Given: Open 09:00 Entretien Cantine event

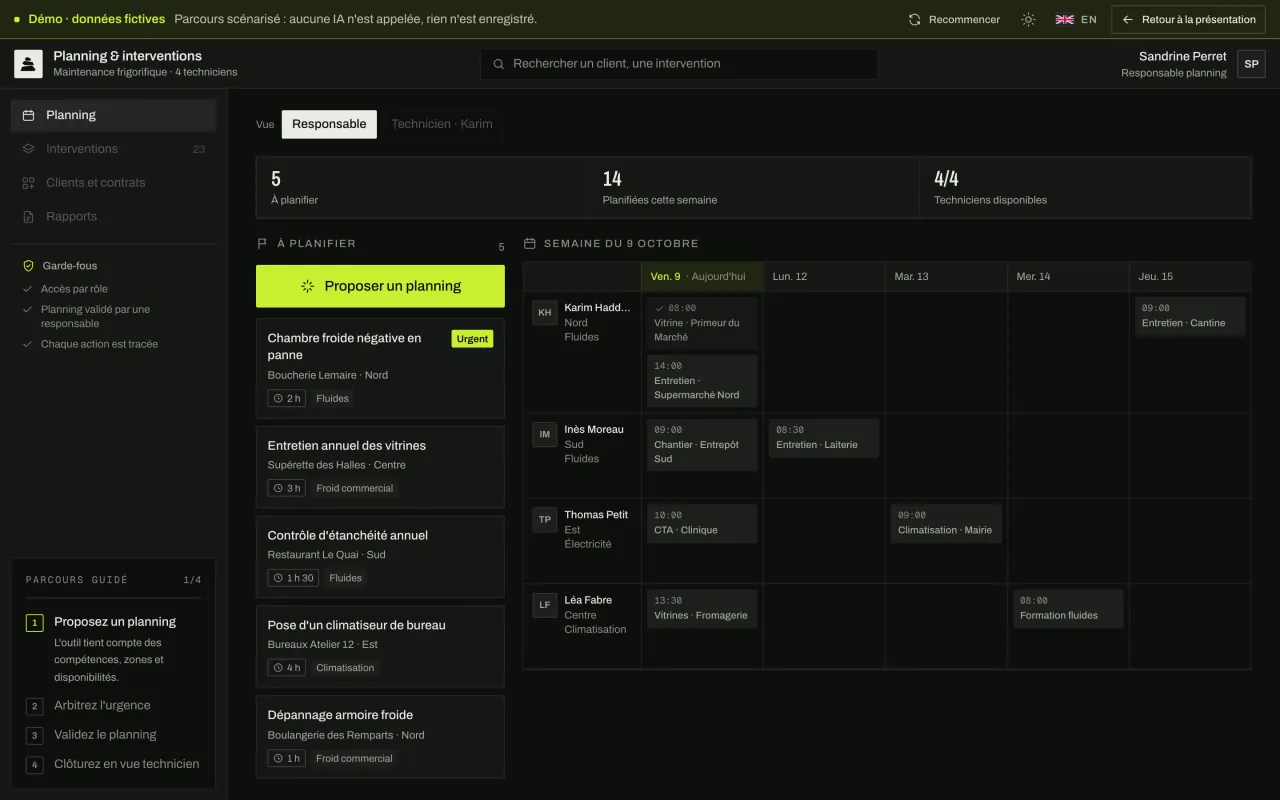Looking at the screenshot, I should (x=1190, y=316).
